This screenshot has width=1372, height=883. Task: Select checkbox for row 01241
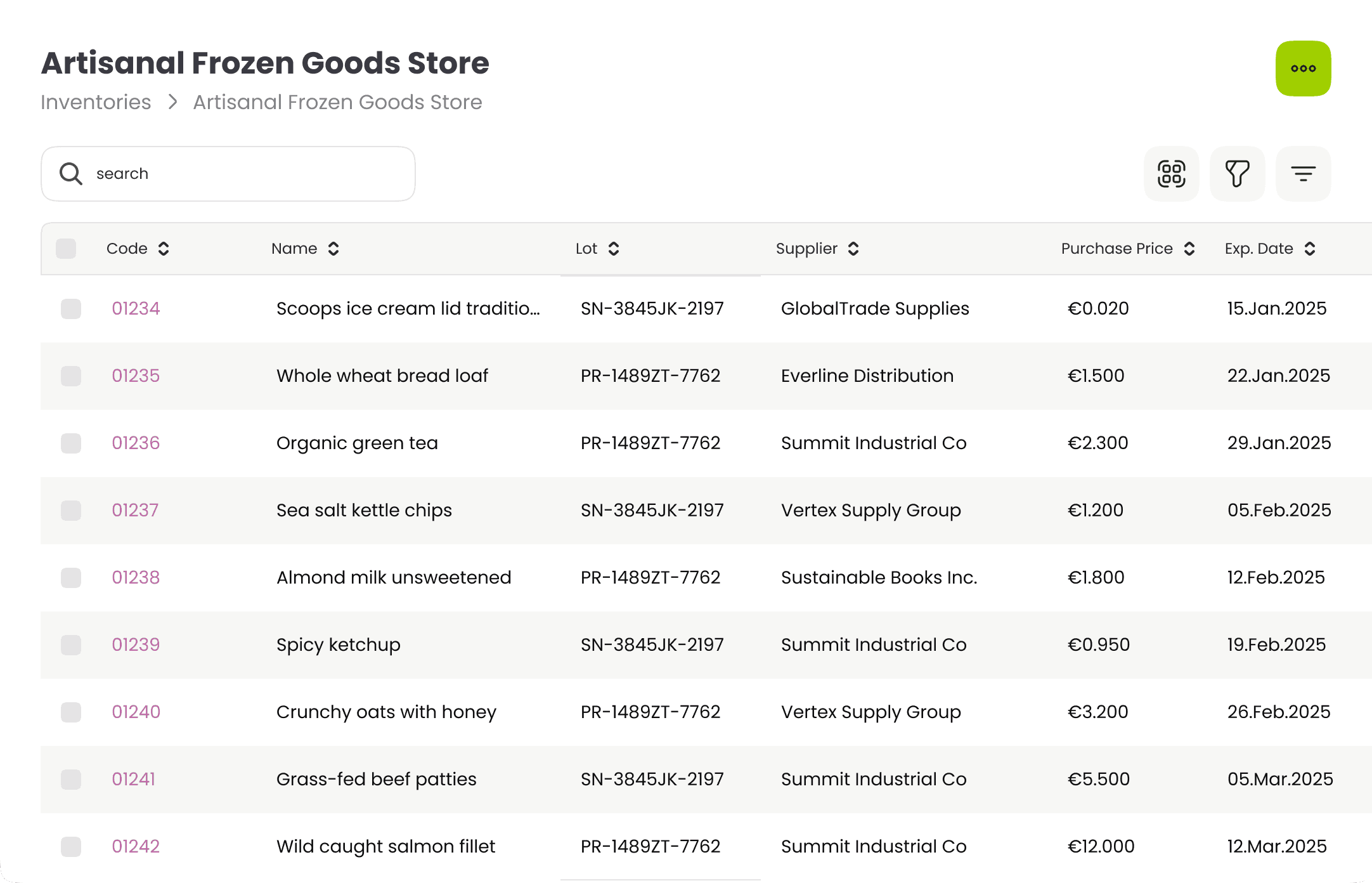(x=71, y=780)
